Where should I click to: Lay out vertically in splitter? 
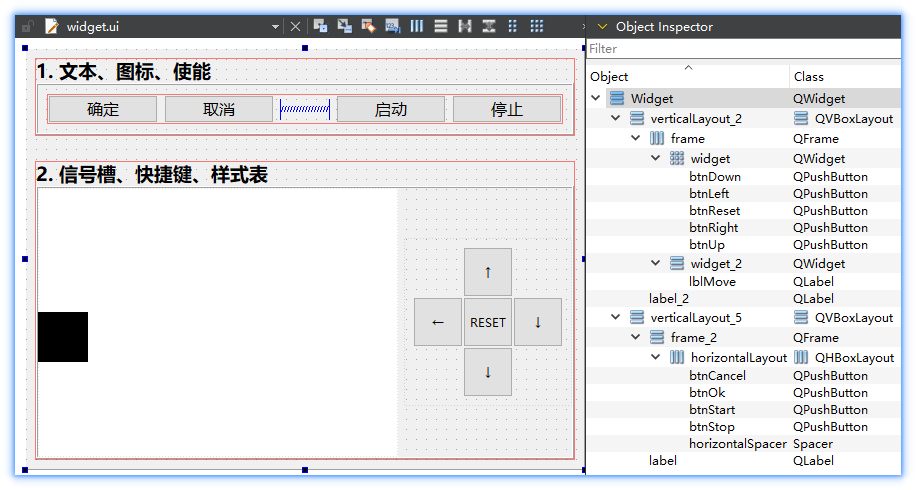489,26
